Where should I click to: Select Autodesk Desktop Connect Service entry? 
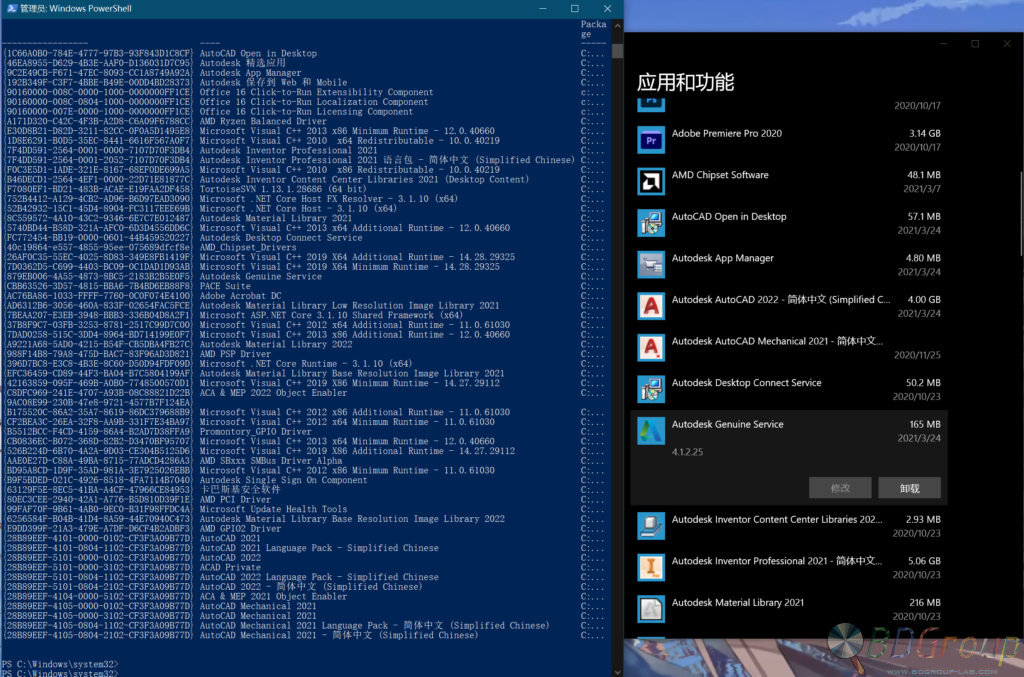789,390
